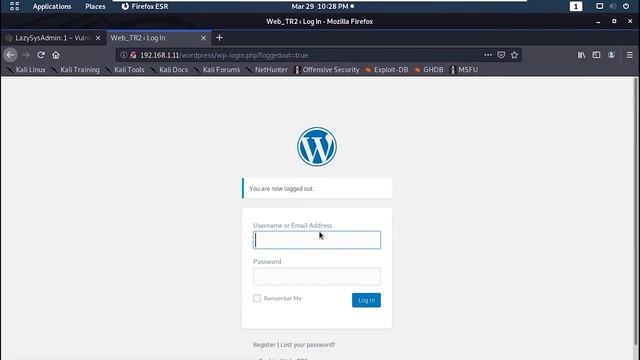Open the clock and calendar panel

pos(322,7)
